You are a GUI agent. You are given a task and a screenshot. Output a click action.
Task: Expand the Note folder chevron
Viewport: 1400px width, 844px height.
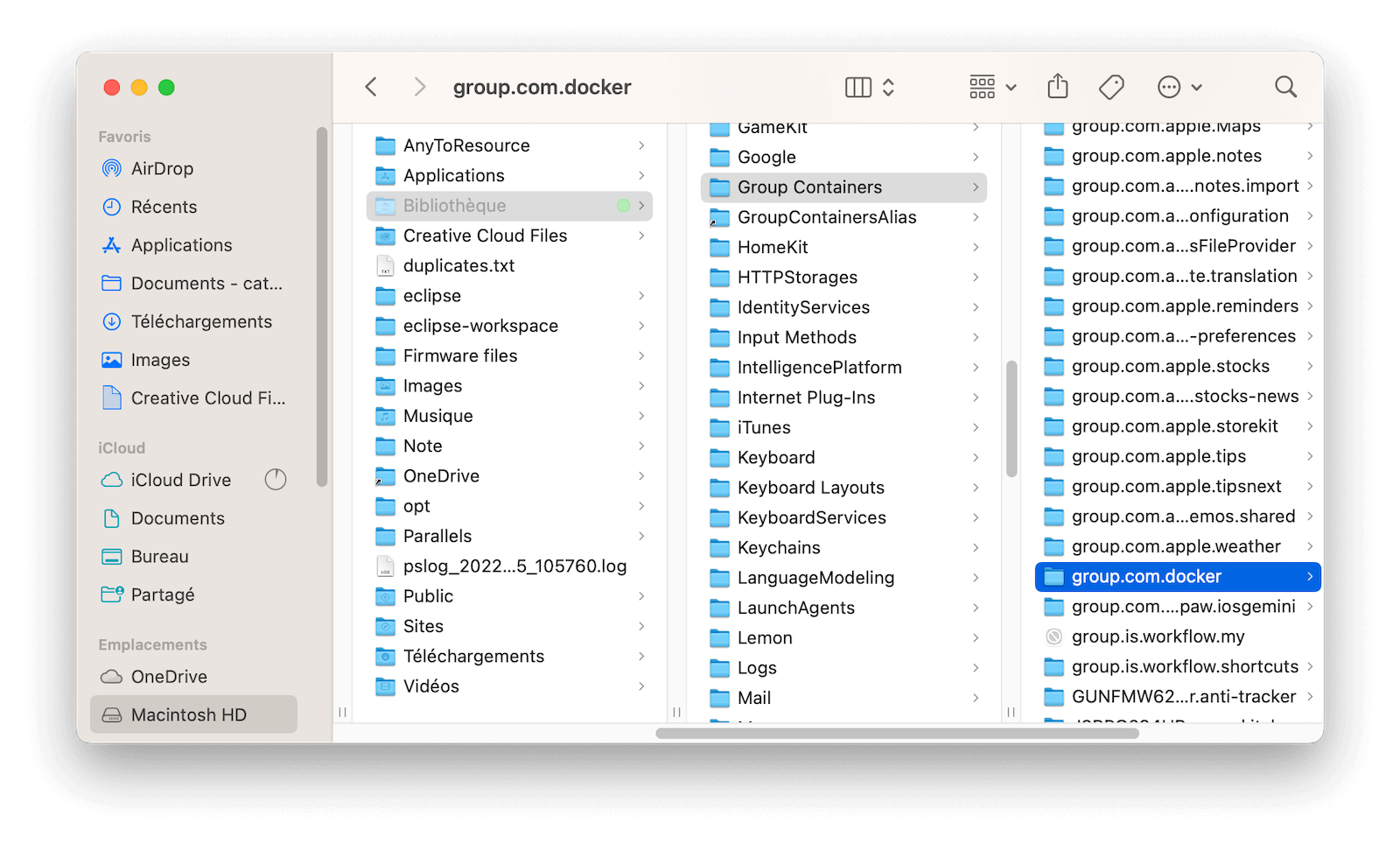pos(641,446)
